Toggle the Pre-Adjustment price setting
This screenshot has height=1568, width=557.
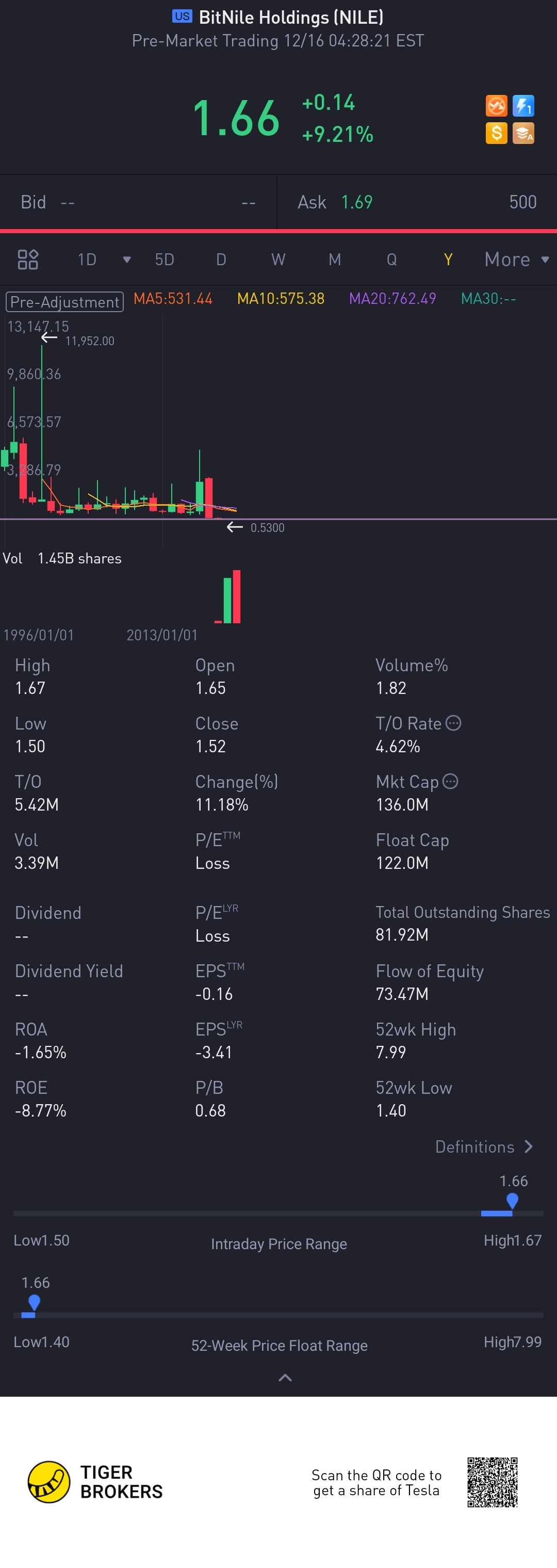point(64,302)
